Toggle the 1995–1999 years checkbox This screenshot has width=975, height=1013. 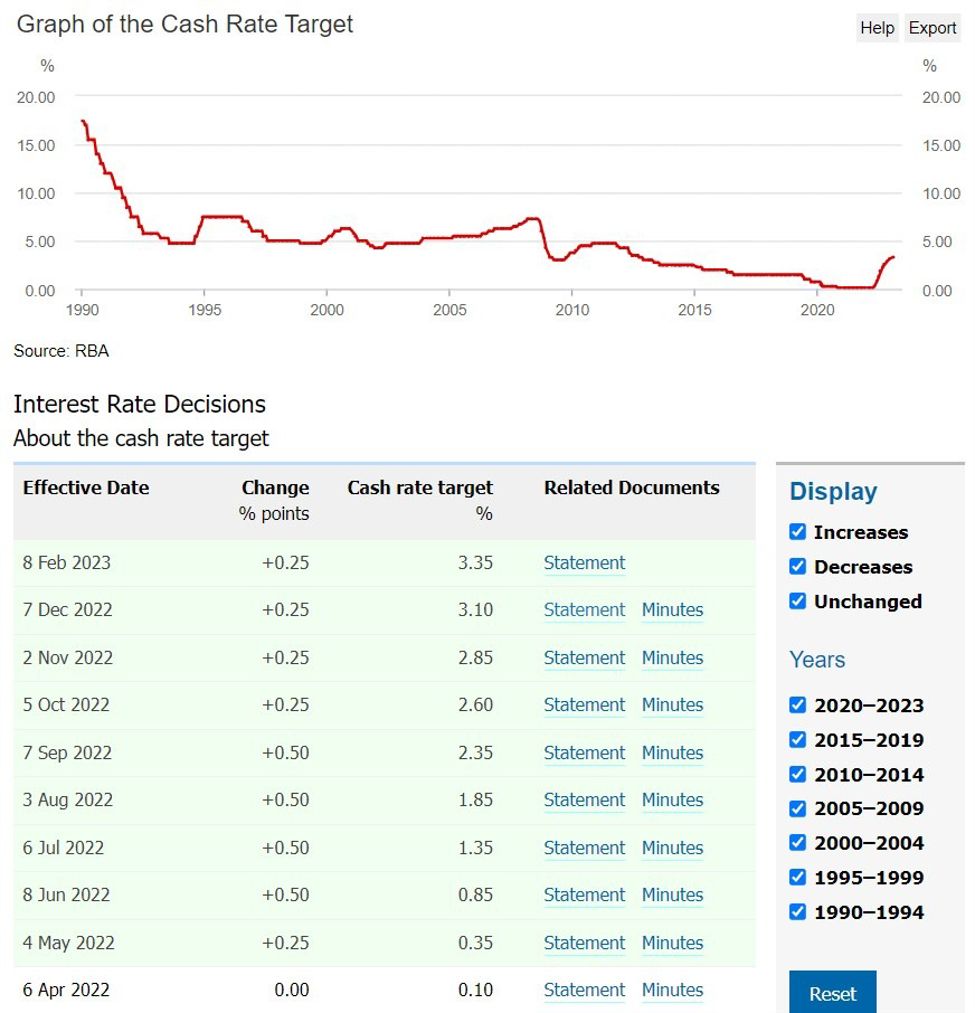pyautogui.click(x=797, y=877)
